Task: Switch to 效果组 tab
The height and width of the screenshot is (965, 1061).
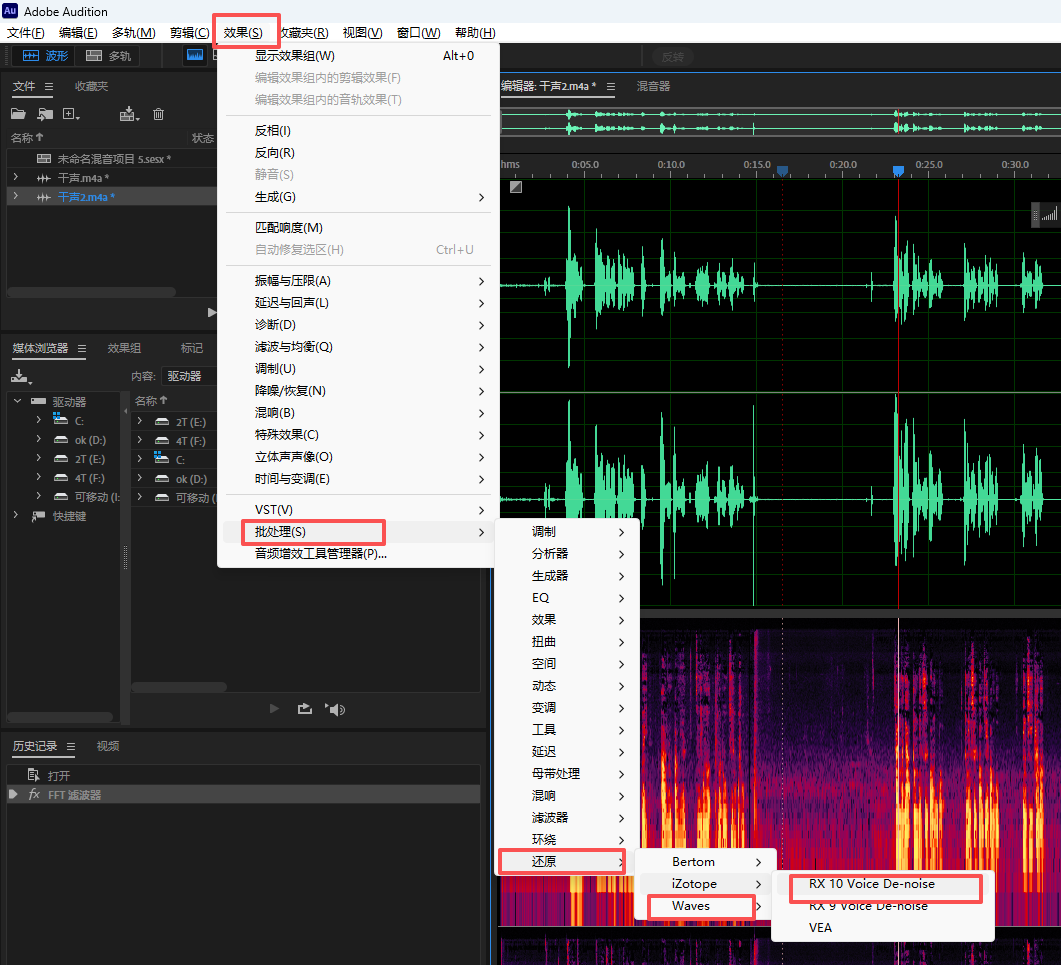Action: coord(125,348)
